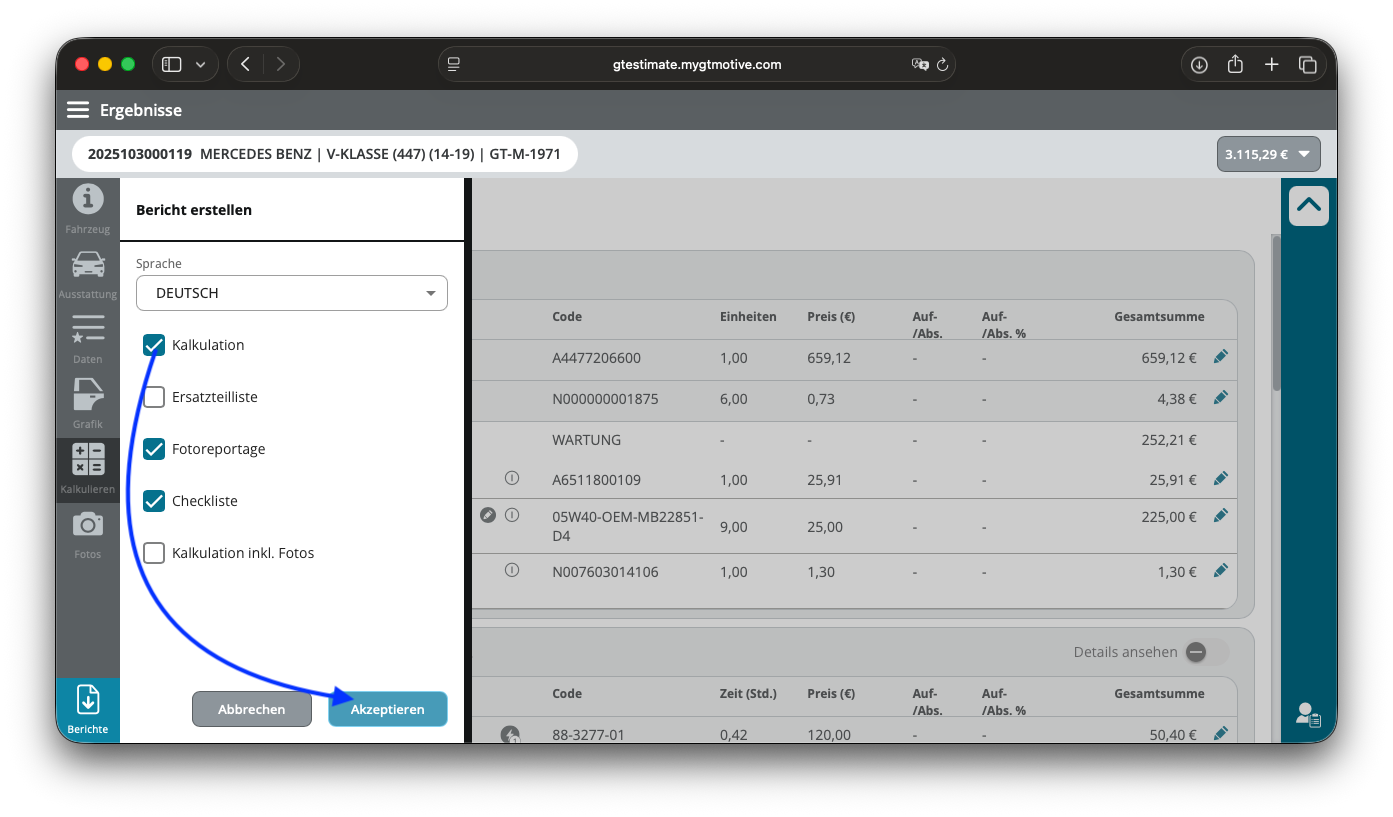Edit the A6511800109 row with pencil

tap(1220, 478)
